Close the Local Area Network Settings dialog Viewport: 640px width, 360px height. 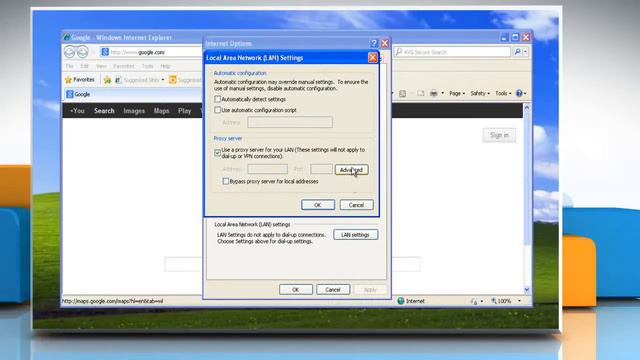click(x=372, y=58)
